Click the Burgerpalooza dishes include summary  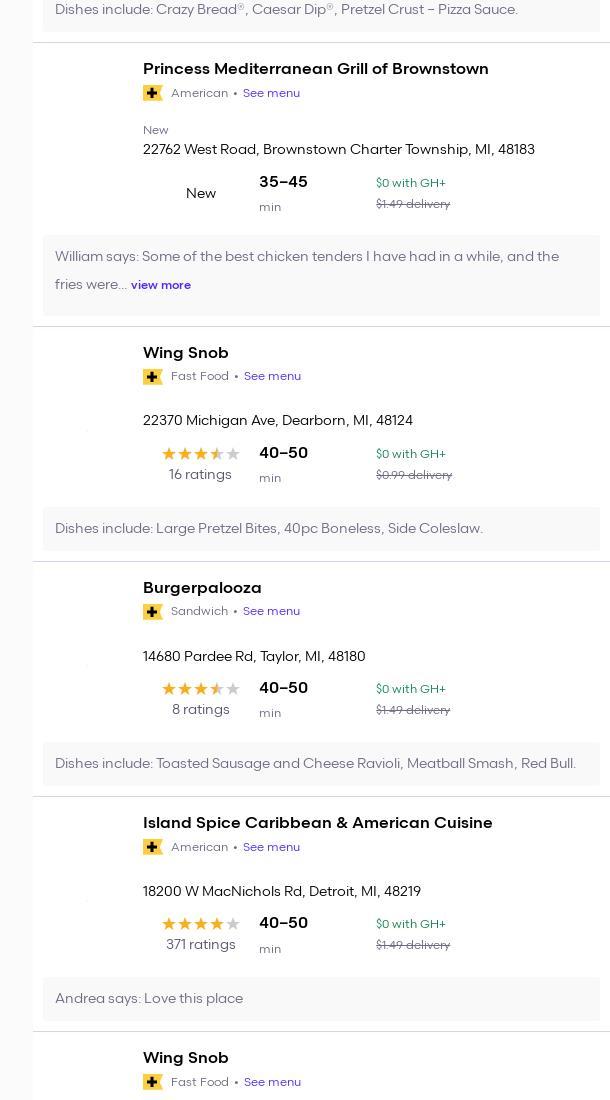point(315,764)
